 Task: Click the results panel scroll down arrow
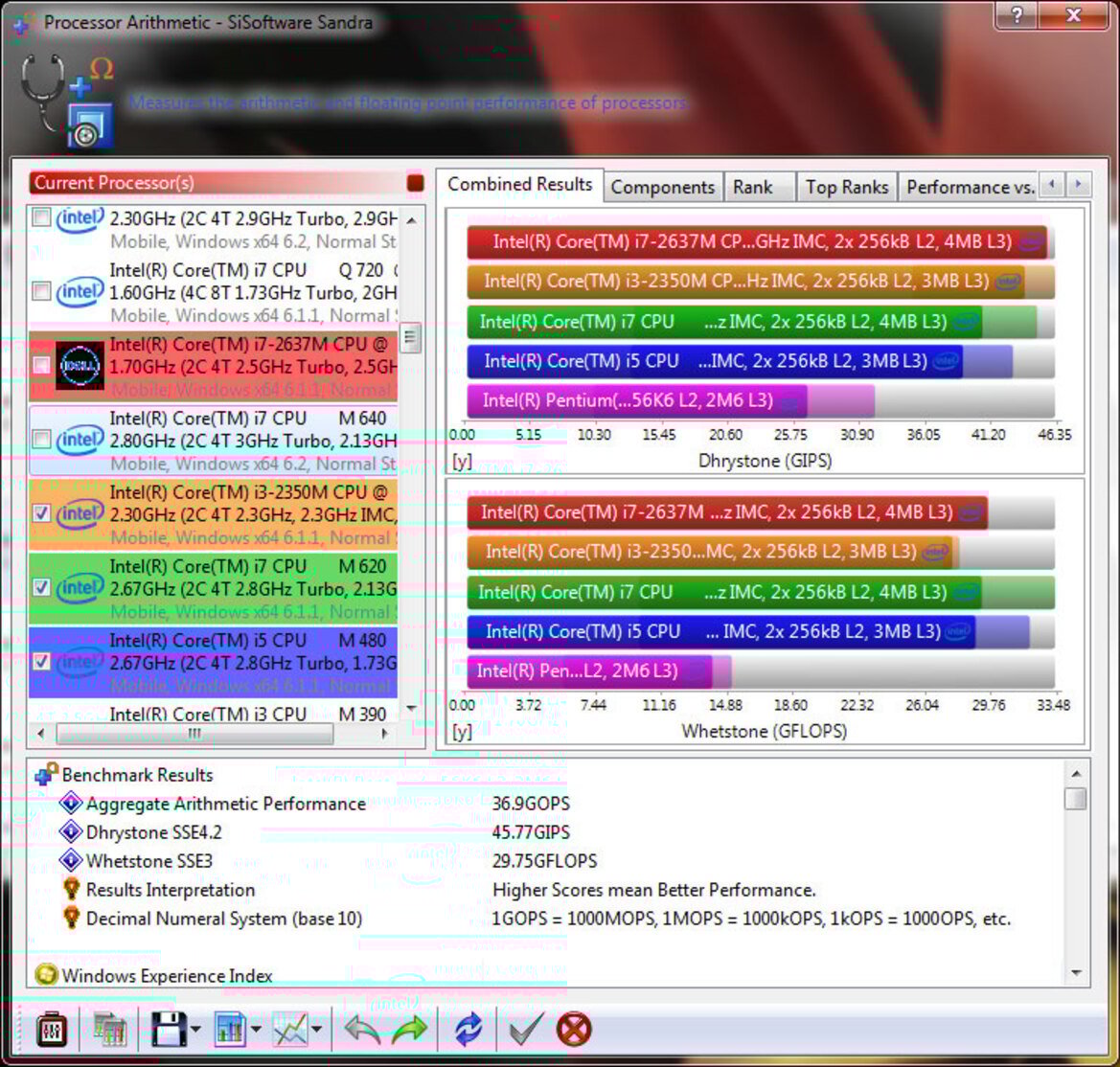tap(1076, 973)
